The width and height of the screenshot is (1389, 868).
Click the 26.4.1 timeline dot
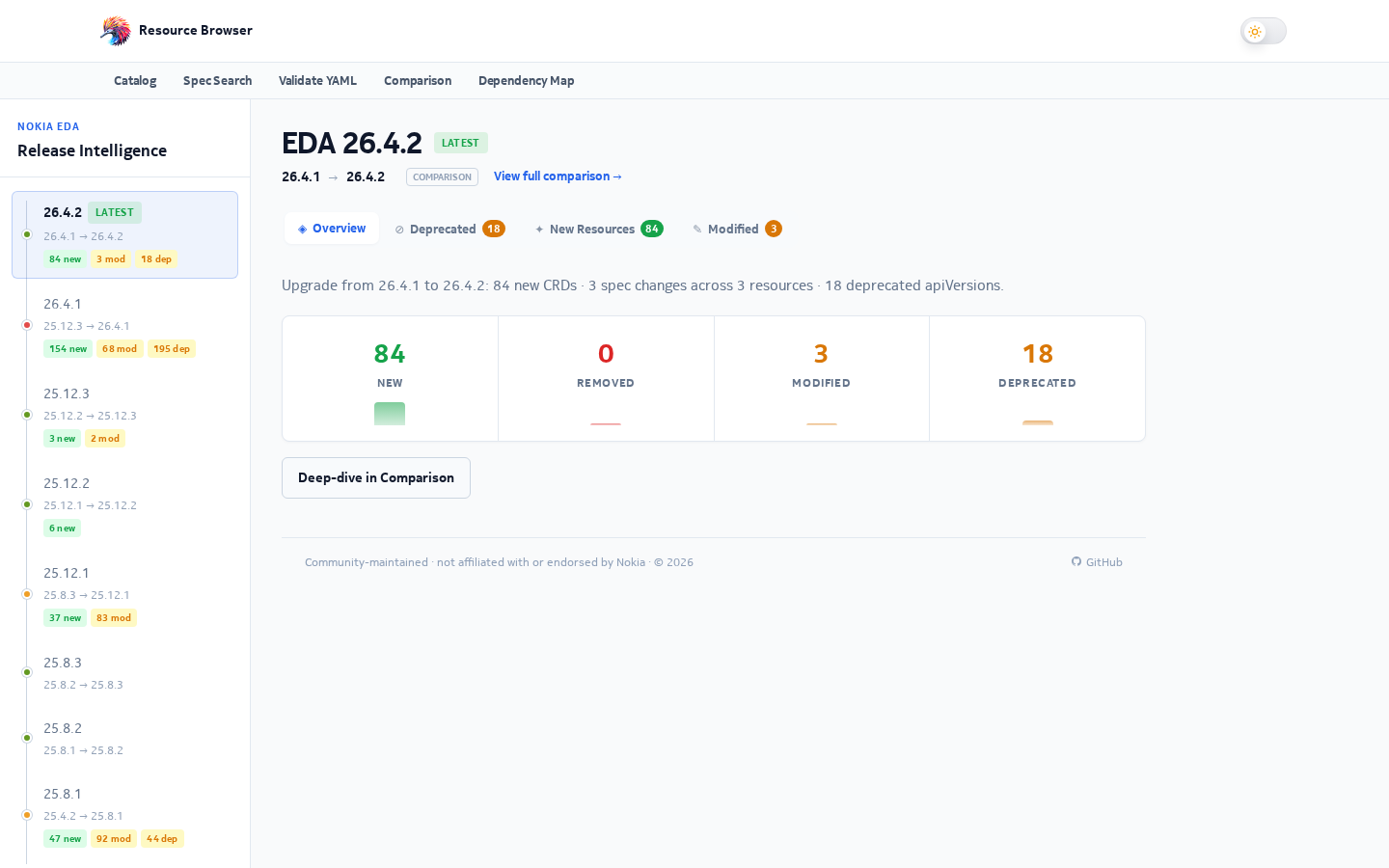27,325
